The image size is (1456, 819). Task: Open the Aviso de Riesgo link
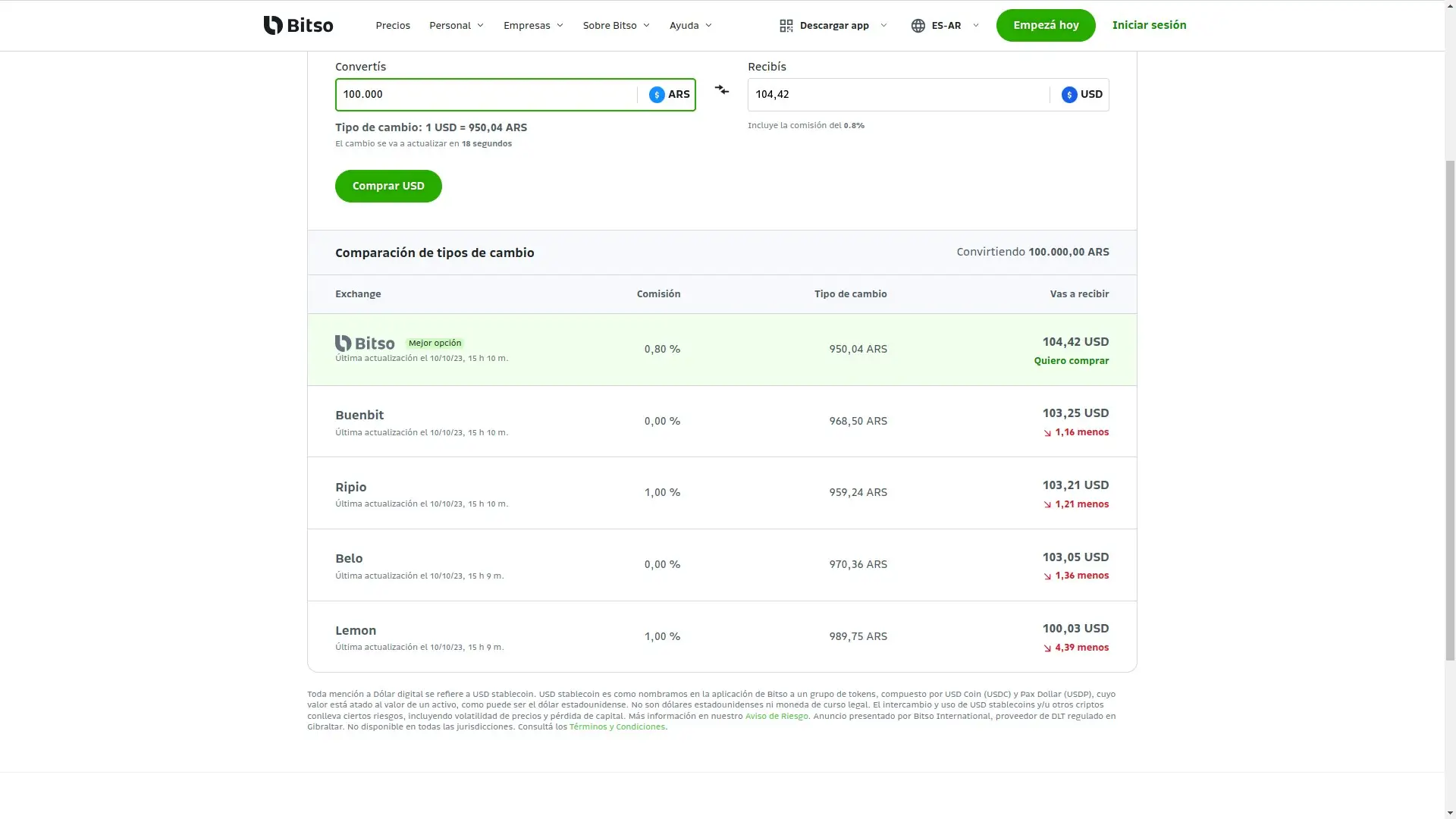pos(777,716)
